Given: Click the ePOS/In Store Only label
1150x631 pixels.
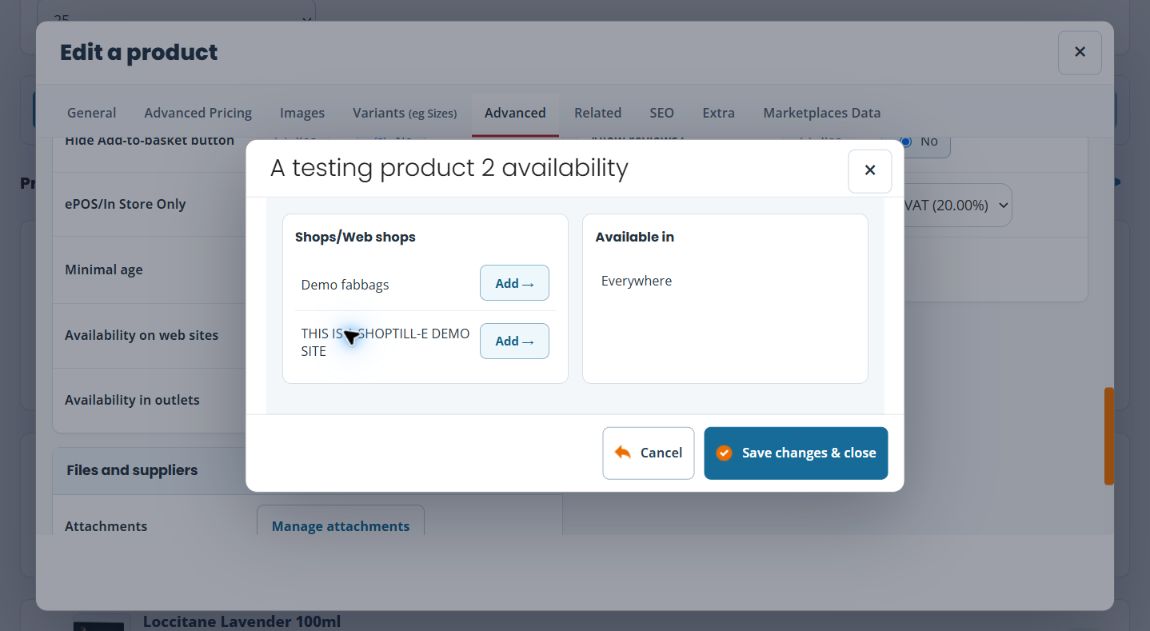Looking at the screenshot, I should coord(125,204).
